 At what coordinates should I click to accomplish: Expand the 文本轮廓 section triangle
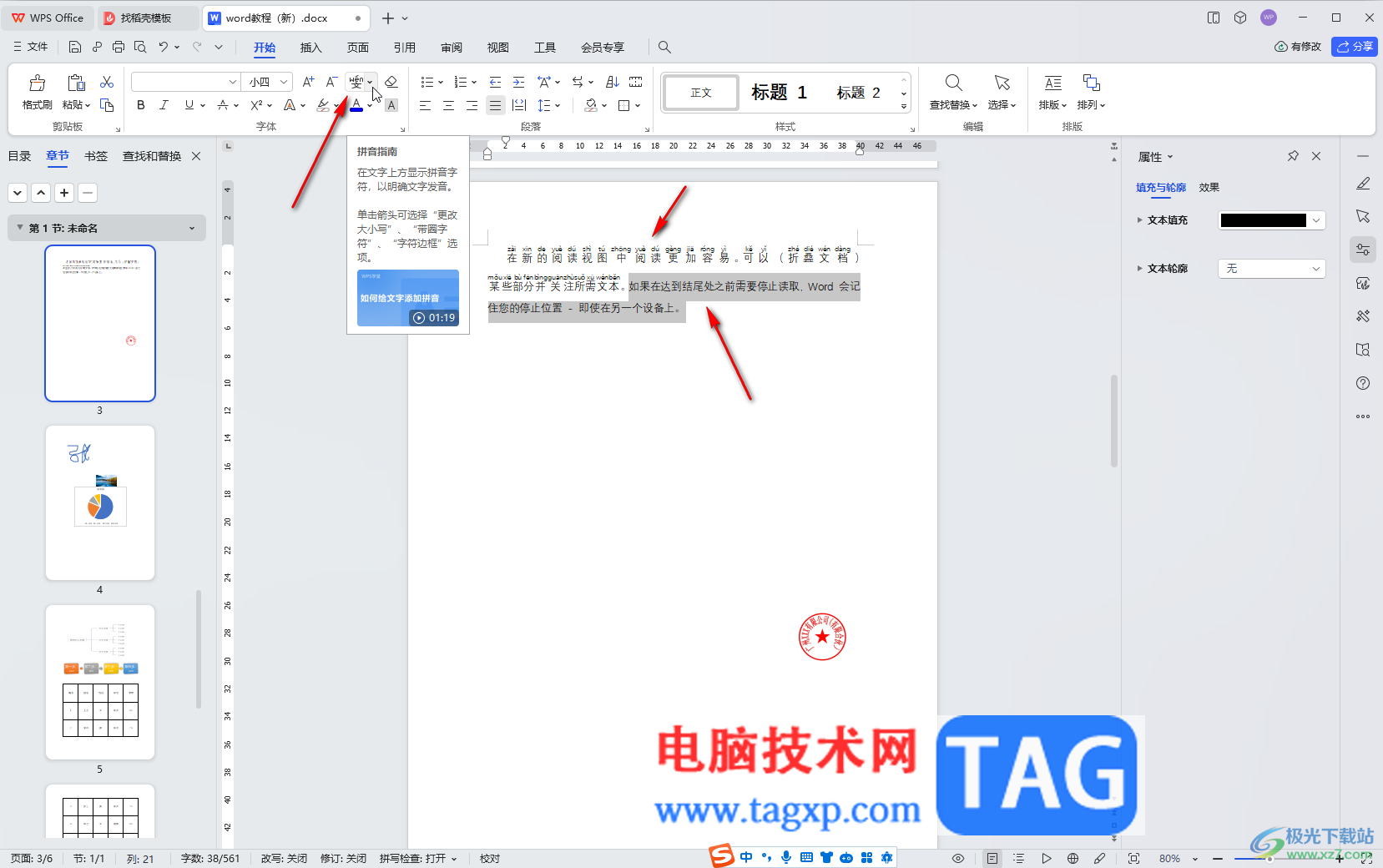[x=1139, y=269]
